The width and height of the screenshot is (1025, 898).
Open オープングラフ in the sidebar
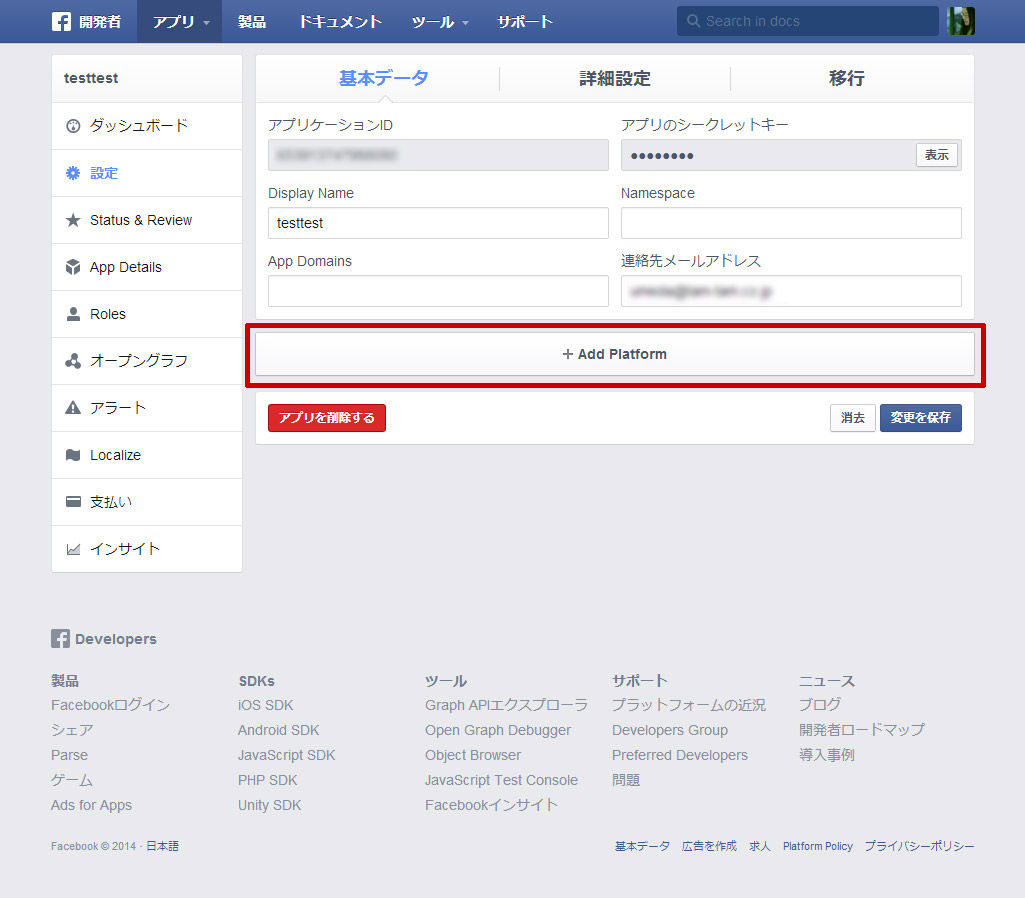(147, 361)
